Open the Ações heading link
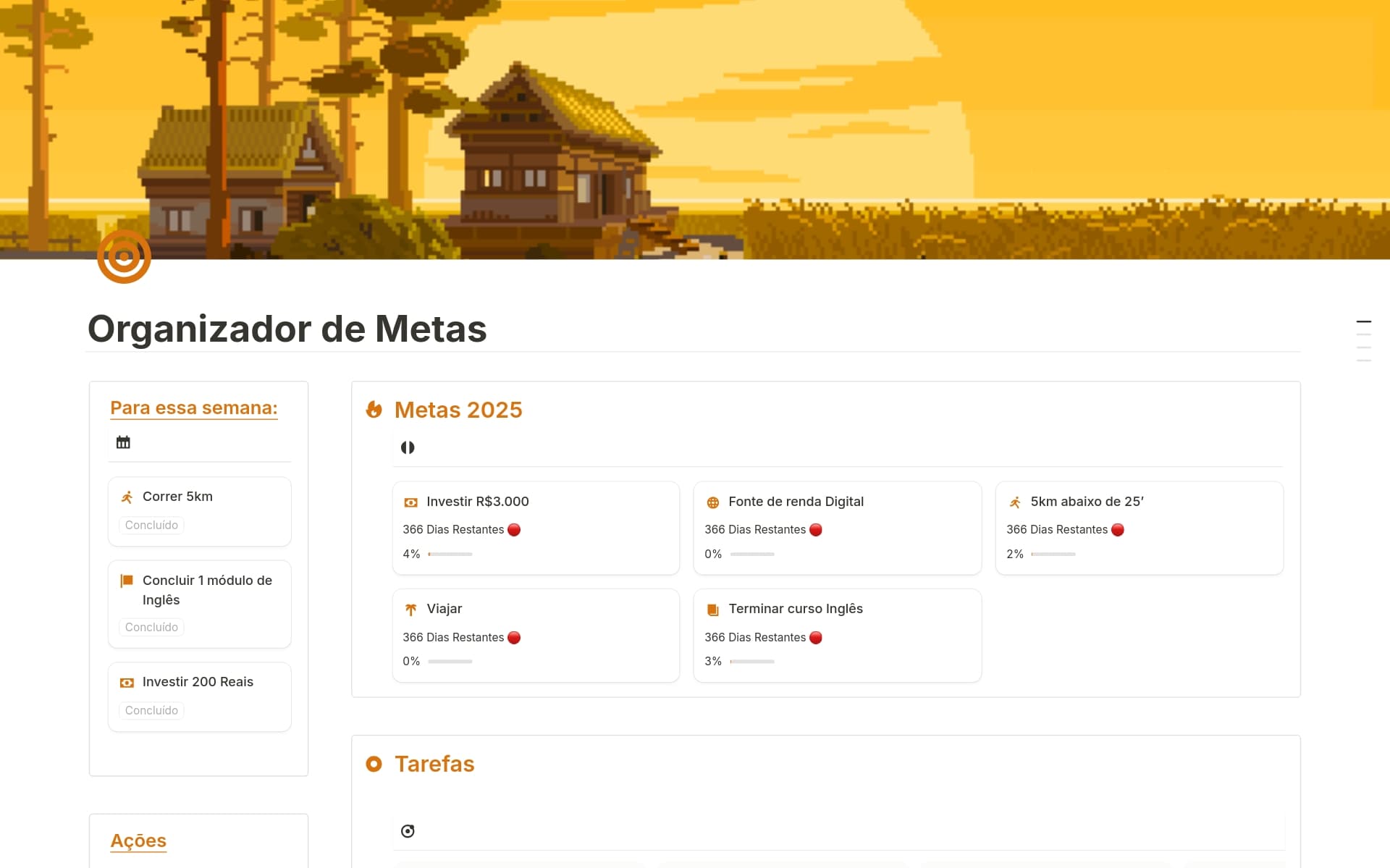 (138, 840)
